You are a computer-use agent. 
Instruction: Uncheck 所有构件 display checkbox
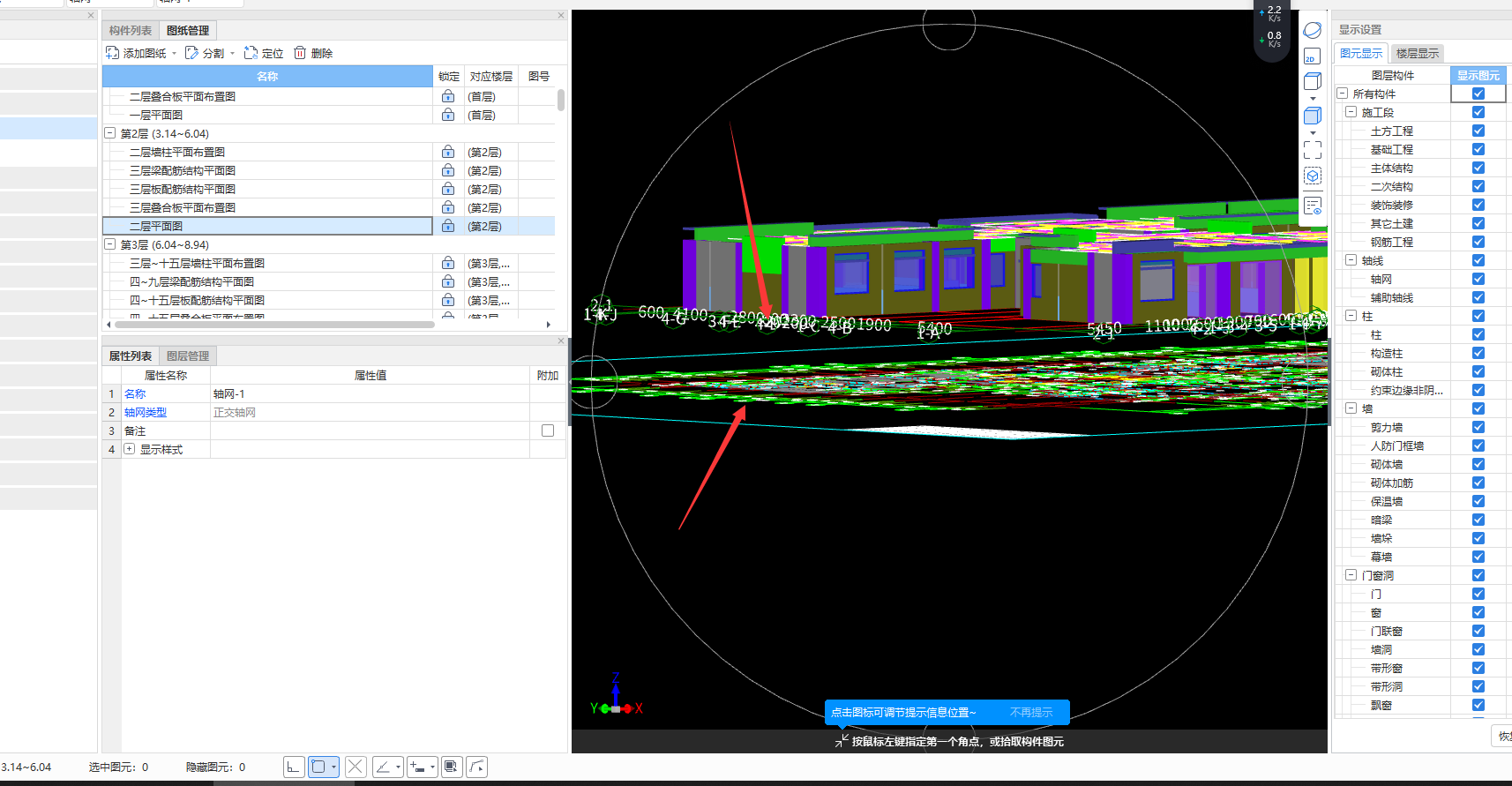(x=1478, y=94)
